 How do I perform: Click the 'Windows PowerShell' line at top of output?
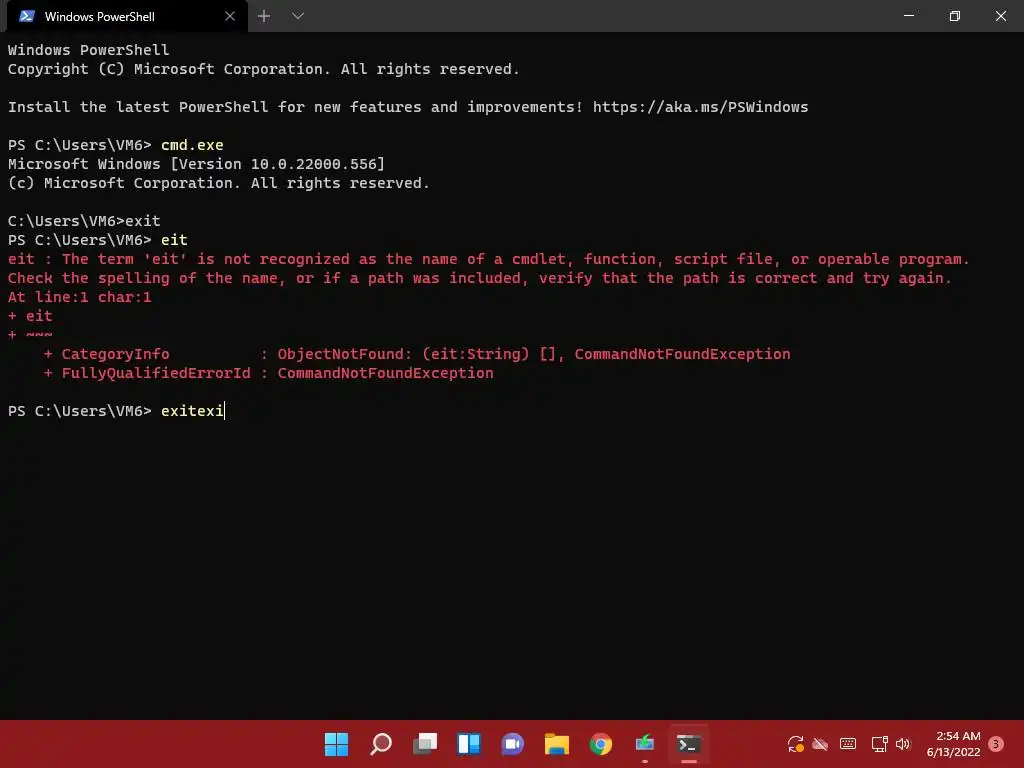tap(88, 50)
